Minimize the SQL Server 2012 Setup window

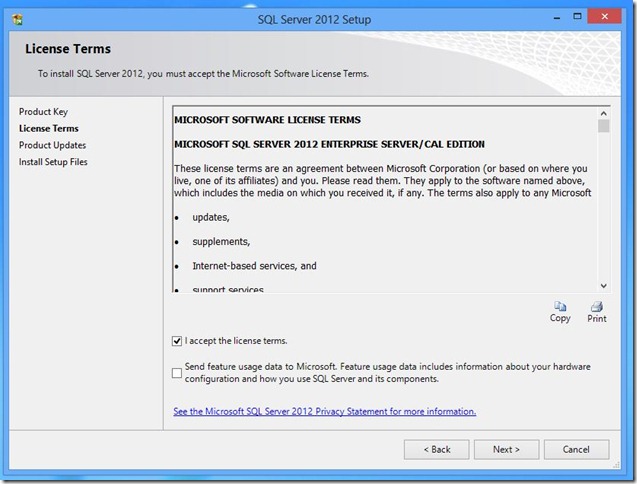[557, 17]
